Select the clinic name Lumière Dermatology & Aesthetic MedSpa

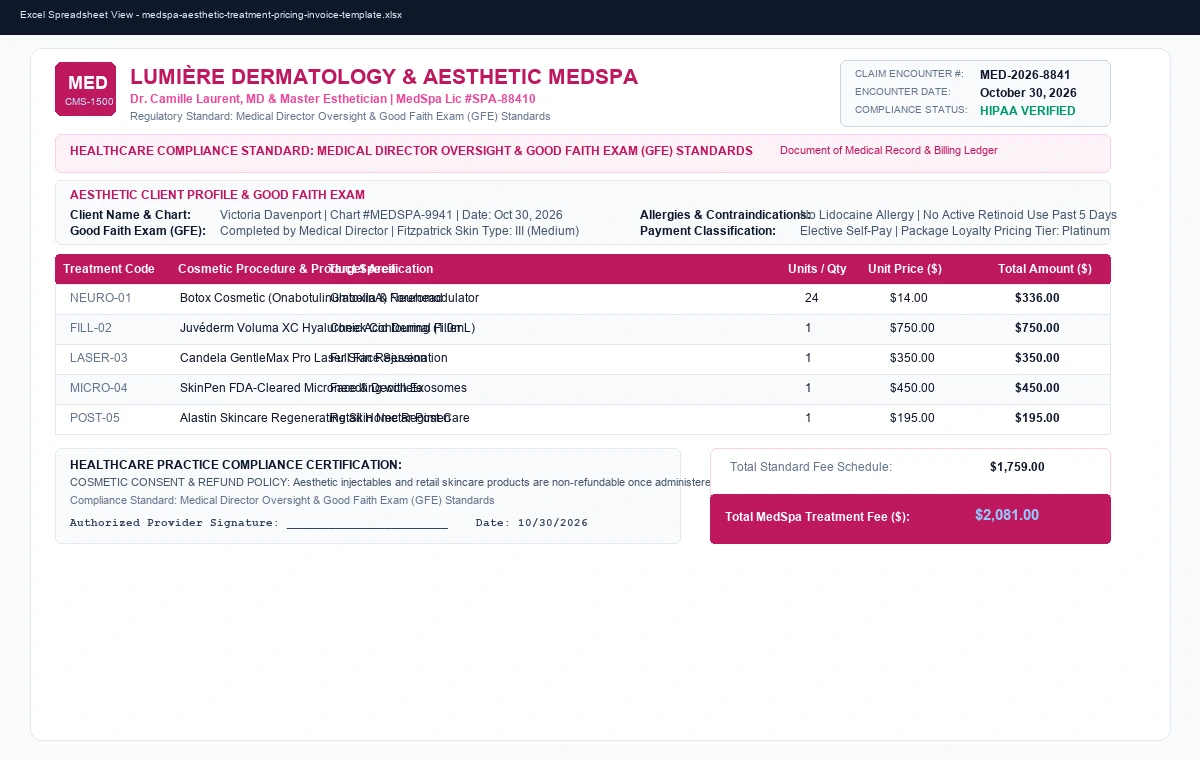click(x=384, y=77)
